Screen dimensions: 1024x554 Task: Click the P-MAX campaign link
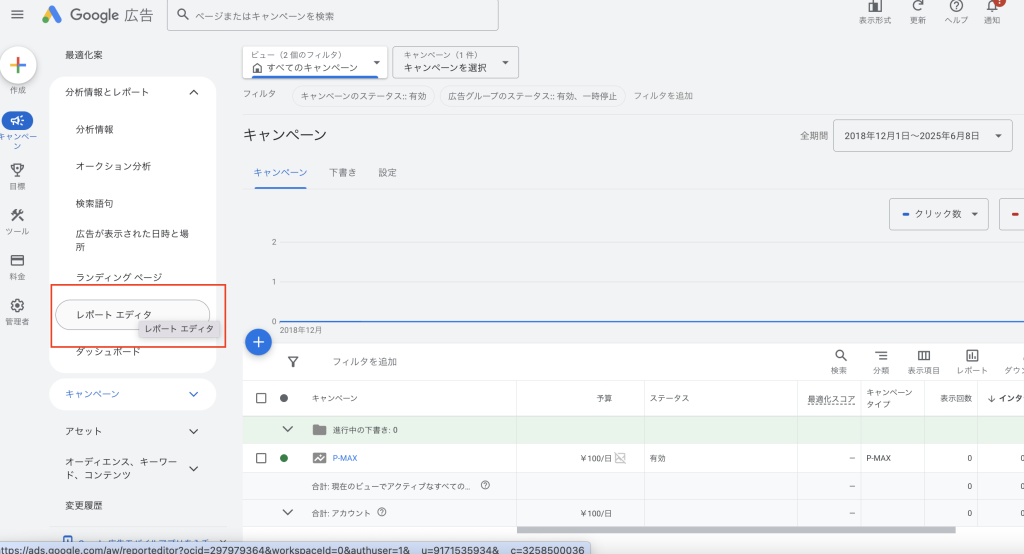[344, 458]
